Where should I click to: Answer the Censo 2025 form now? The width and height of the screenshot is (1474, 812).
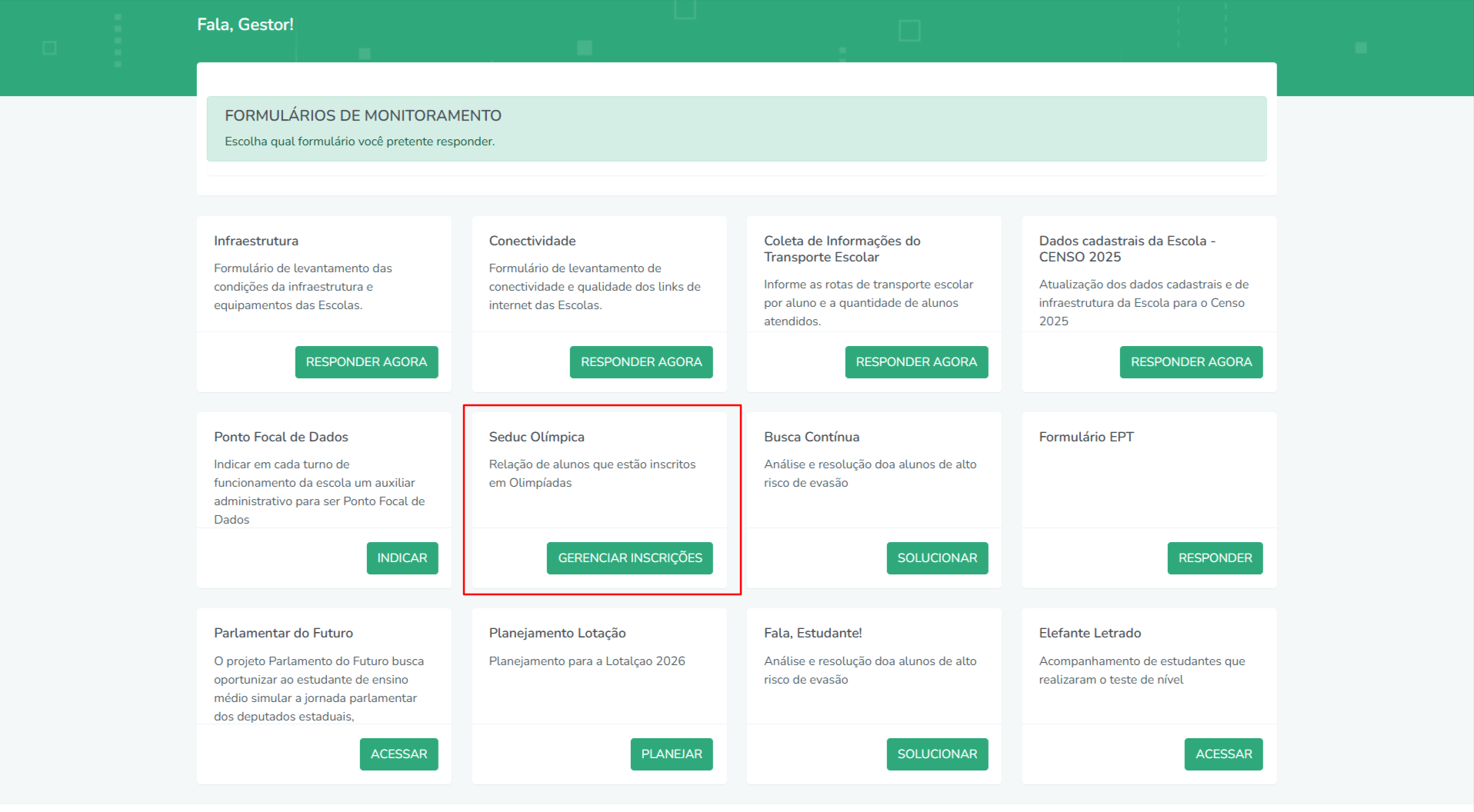pos(1191,362)
